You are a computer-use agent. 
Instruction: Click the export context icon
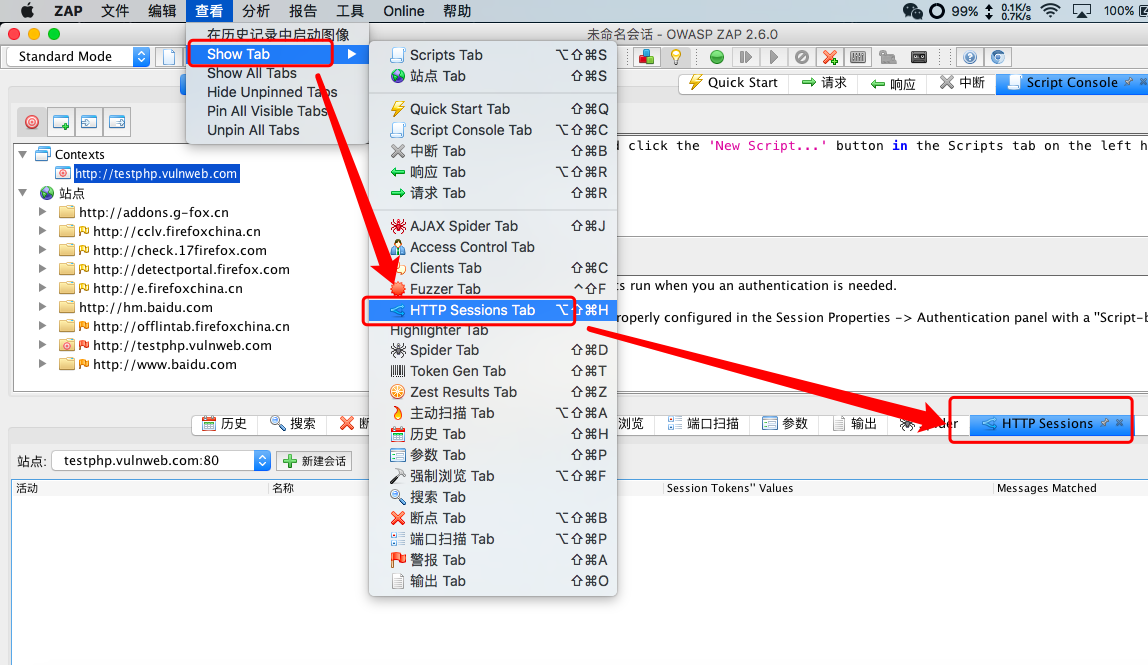tap(117, 122)
